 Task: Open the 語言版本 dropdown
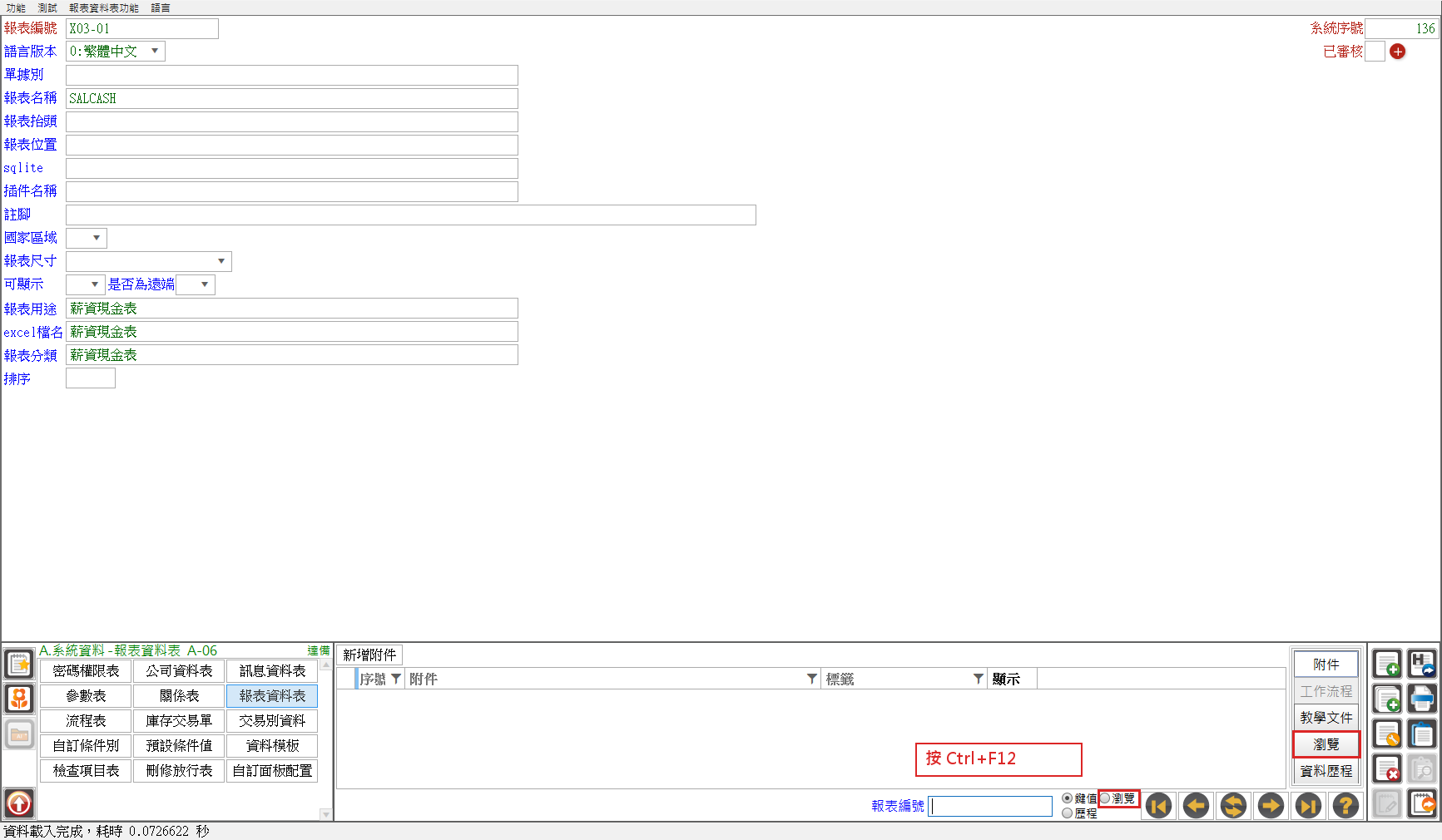155,52
